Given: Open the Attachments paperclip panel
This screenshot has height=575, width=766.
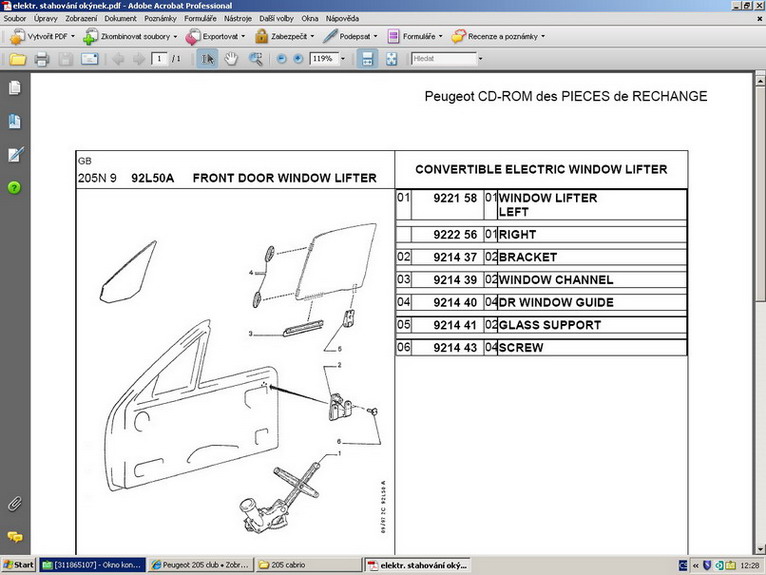Looking at the screenshot, I should pos(14,502).
